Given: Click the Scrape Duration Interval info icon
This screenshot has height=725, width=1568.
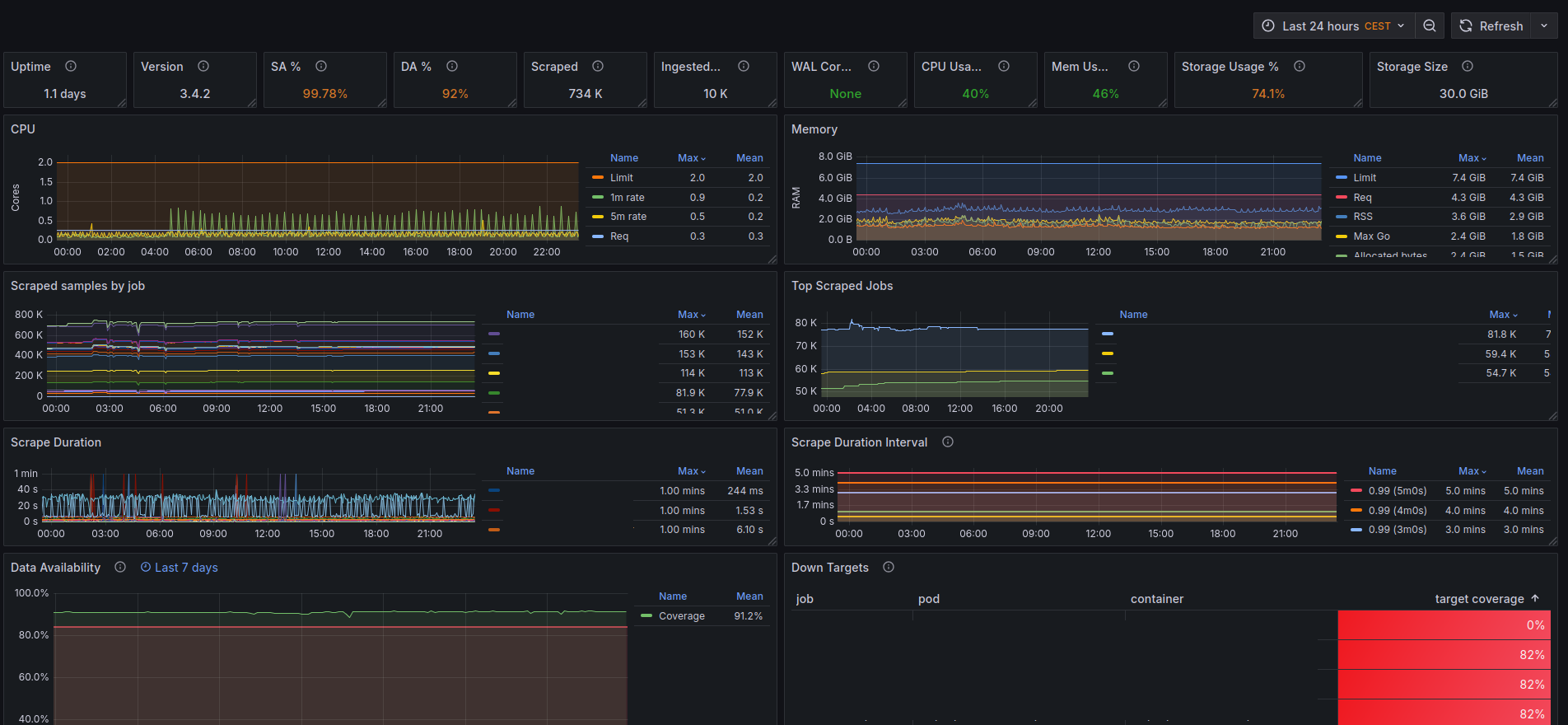Looking at the screenshot, I should coord(948,442).
